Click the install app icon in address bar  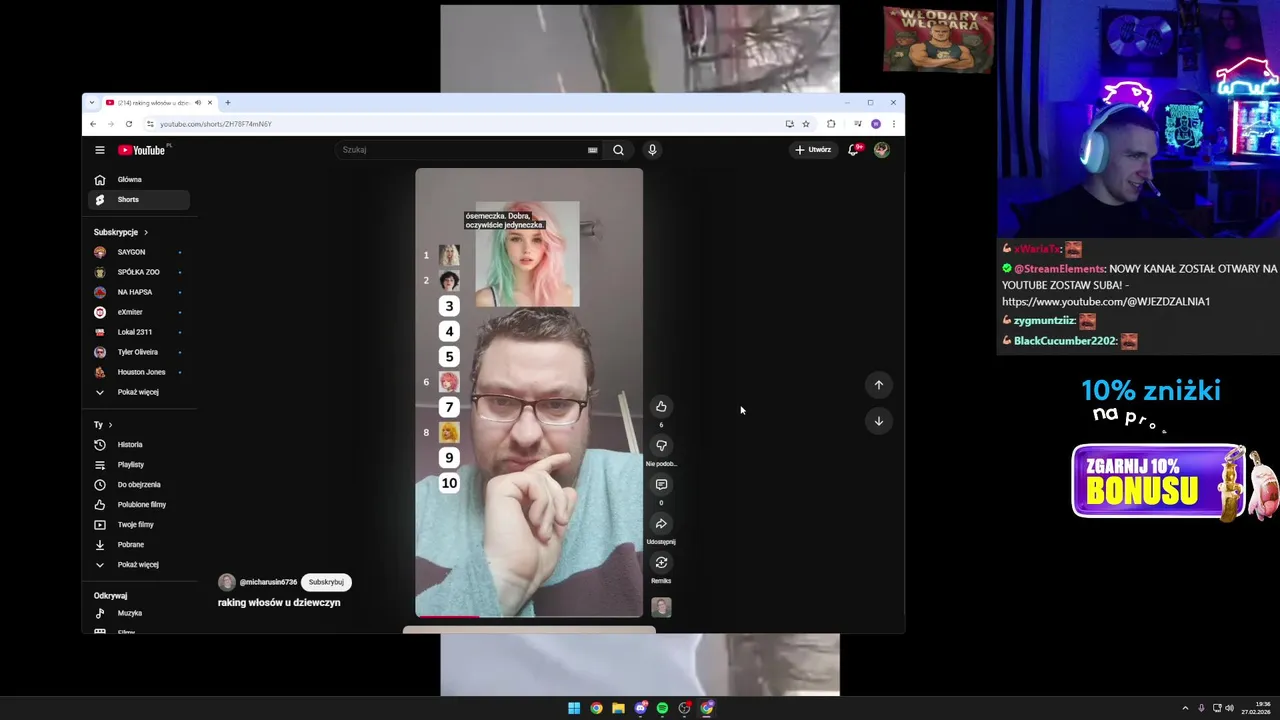789,124
